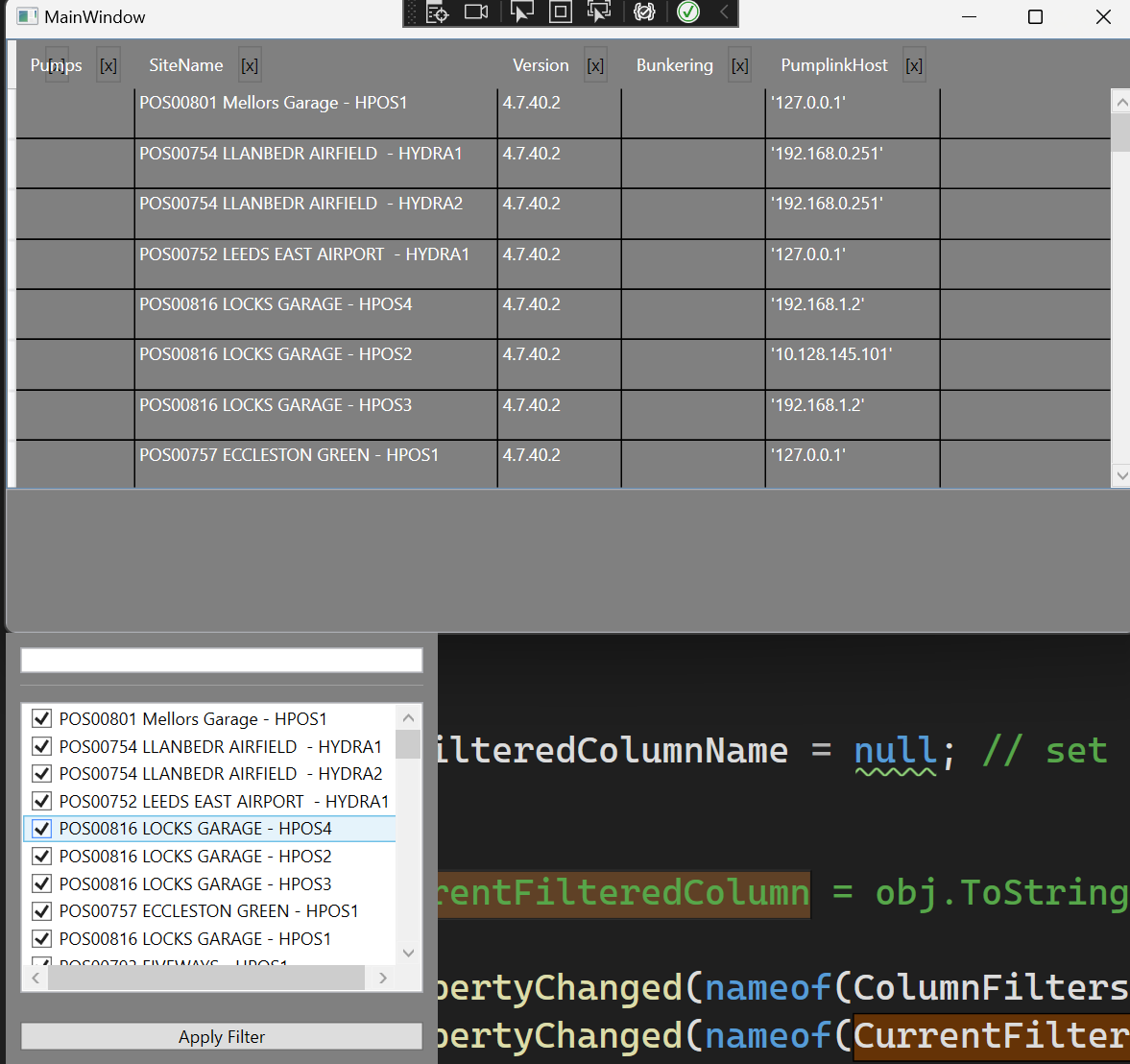Enable the track focused element icon
Image resolution: width=1130 pixels, height=1064 pixels.
[599, 12]
